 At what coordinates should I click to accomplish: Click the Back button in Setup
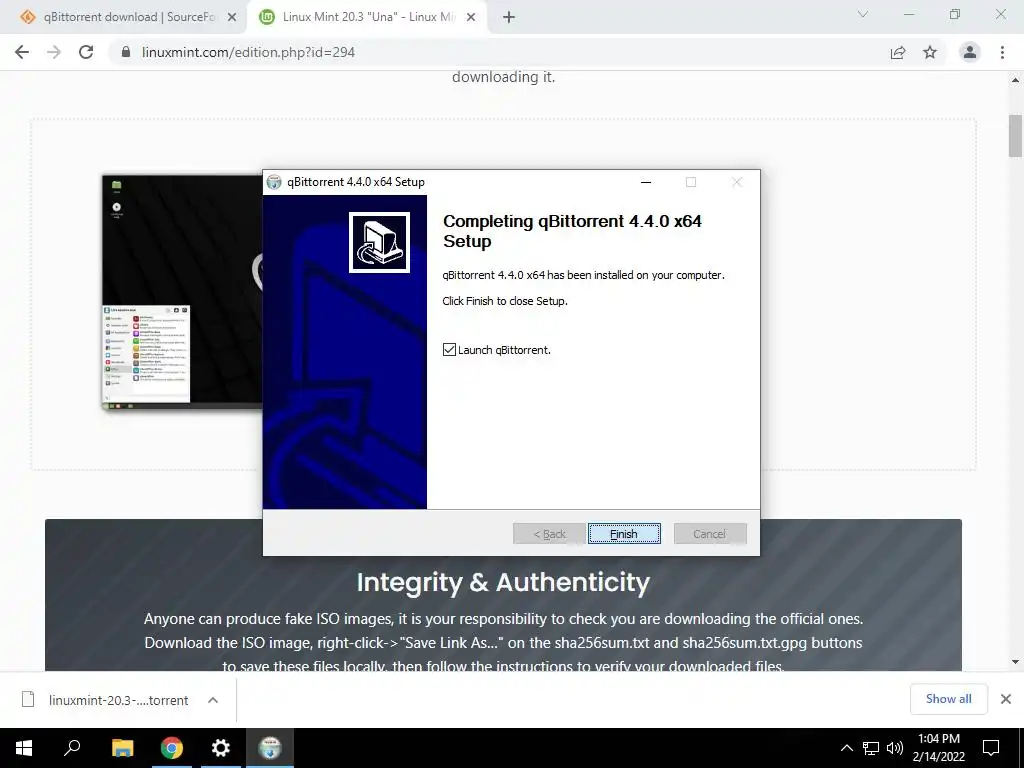pyautogui.click(x=549, y=534)
